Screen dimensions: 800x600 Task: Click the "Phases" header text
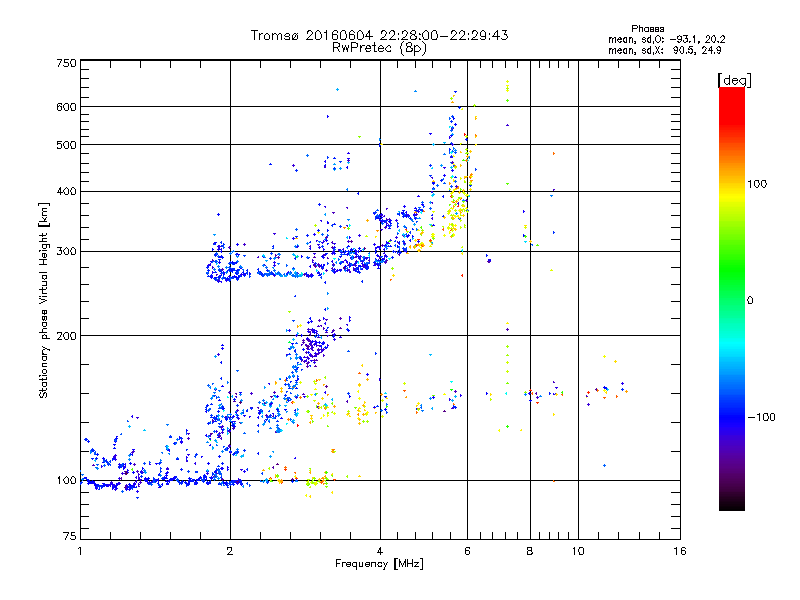tap(647, 29)
